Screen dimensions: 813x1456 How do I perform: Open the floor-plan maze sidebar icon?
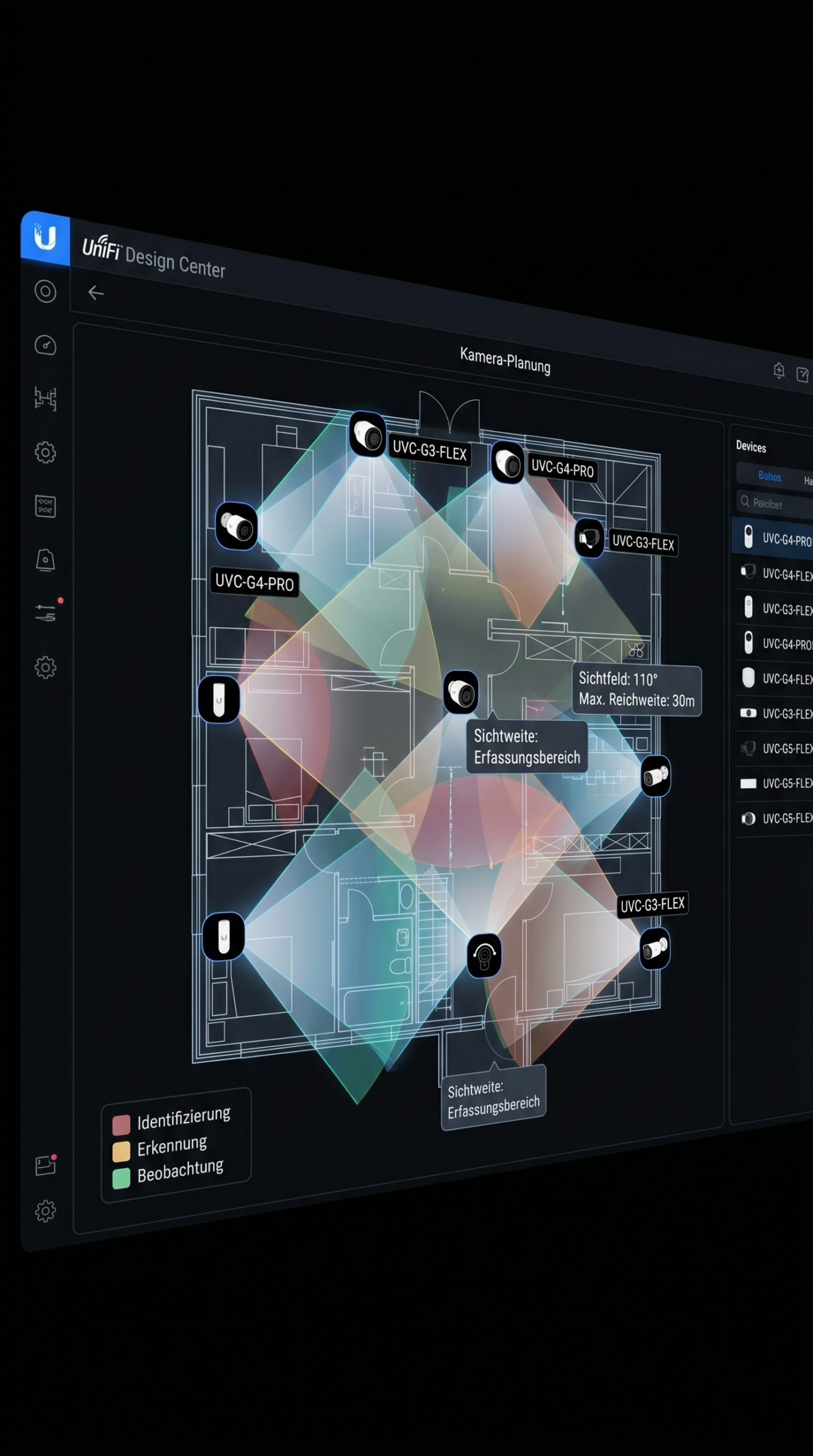[x=46, y=398]
